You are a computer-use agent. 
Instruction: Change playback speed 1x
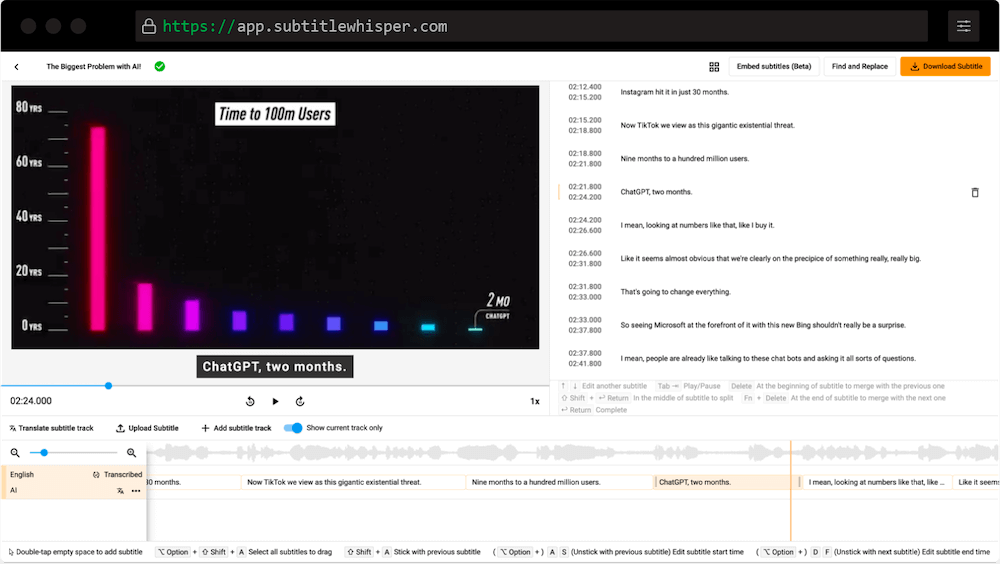(x=535, y=401)
